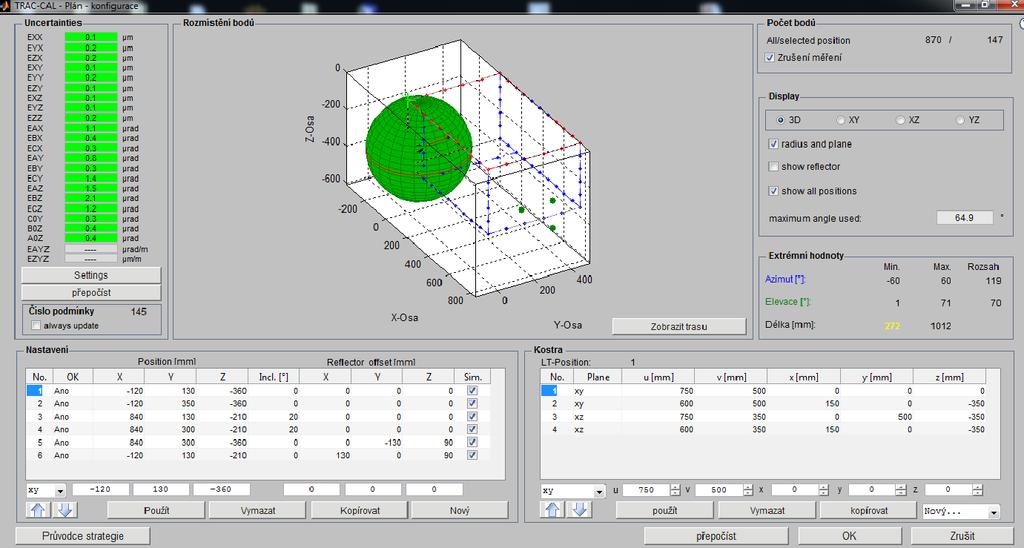Select the XZ display view
1024x548 pixels.
click(901, 120)
